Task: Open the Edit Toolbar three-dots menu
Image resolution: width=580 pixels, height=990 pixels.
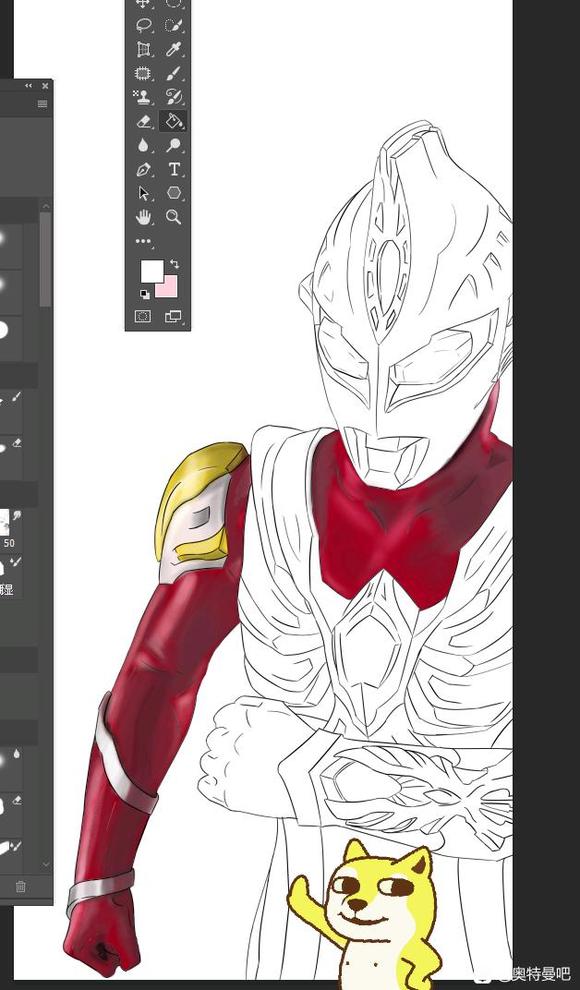Action: tap(144, 241)
